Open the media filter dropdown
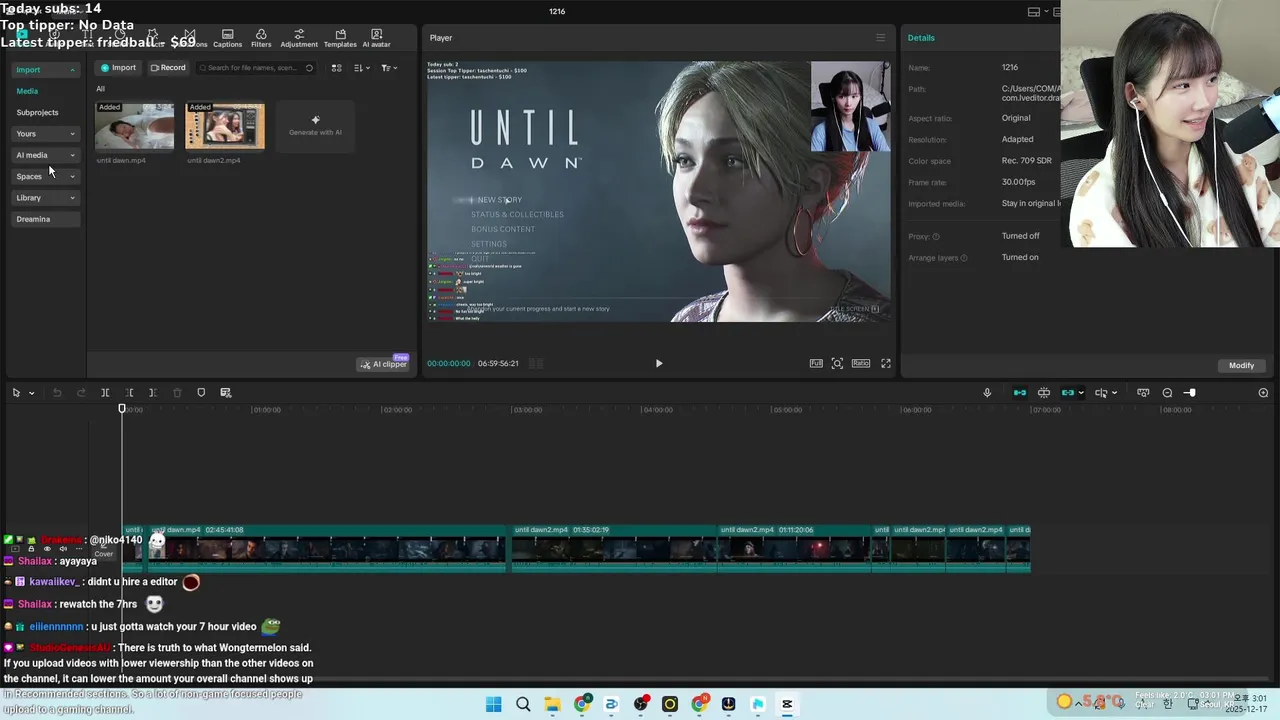Image resolution: width=1280 pixels, height=720 pixels. click(x=389, y=68)
